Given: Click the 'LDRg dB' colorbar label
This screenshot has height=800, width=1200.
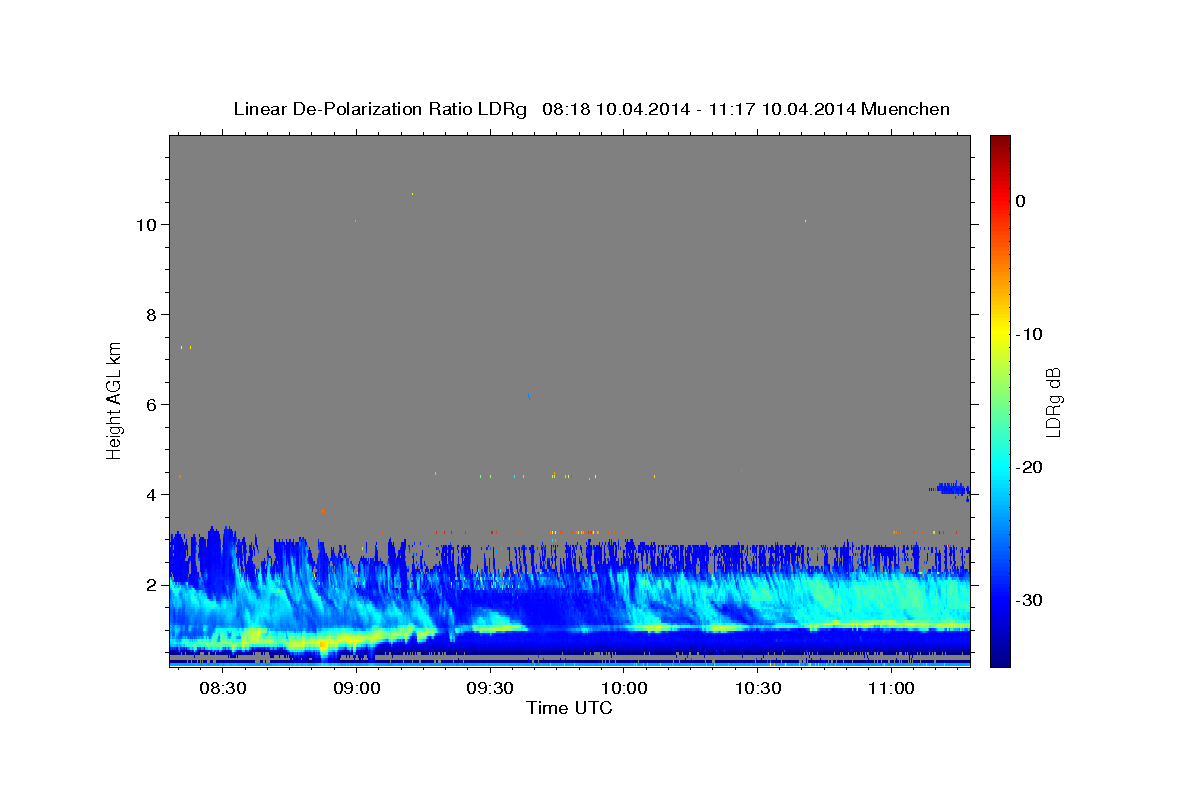Looking at the screenshot, I should point(1053,401).
